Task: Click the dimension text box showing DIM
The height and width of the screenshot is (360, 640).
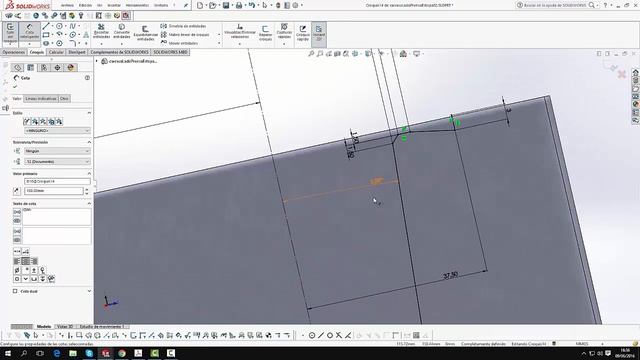Action: click(57, 216)
